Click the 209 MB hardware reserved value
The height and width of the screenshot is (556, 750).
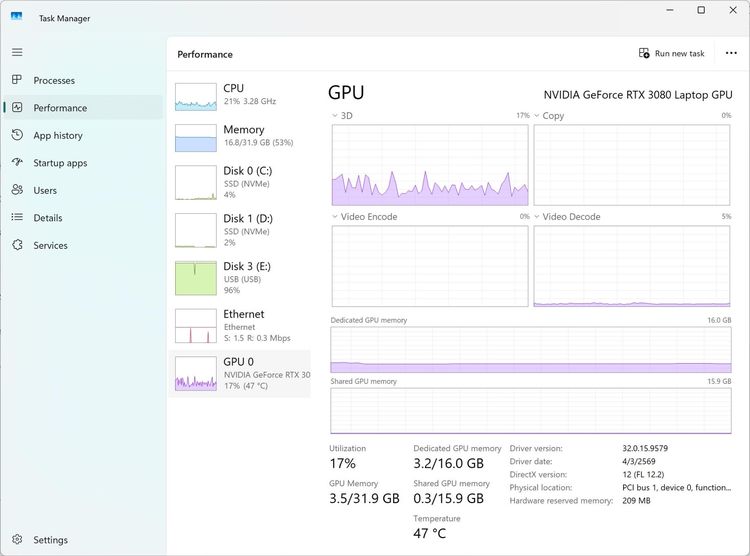tap(636, 500)
